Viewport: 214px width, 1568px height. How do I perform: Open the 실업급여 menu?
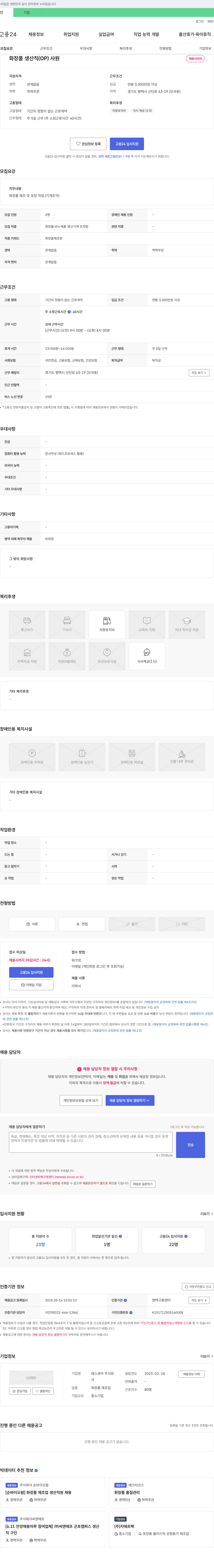pyautogui.click(x=106, y=35)
